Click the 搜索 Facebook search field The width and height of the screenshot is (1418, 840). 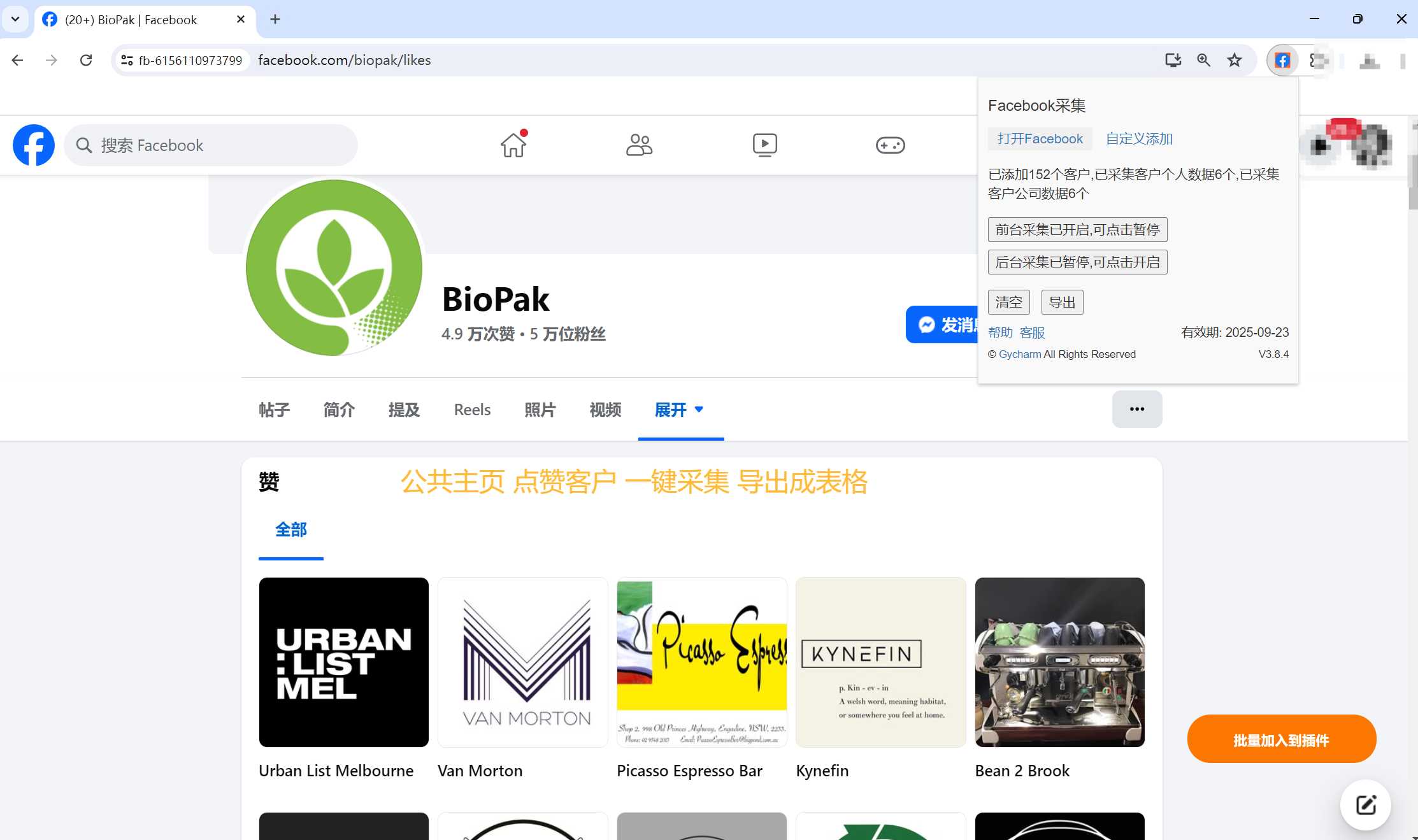click(x=210, y=145)
